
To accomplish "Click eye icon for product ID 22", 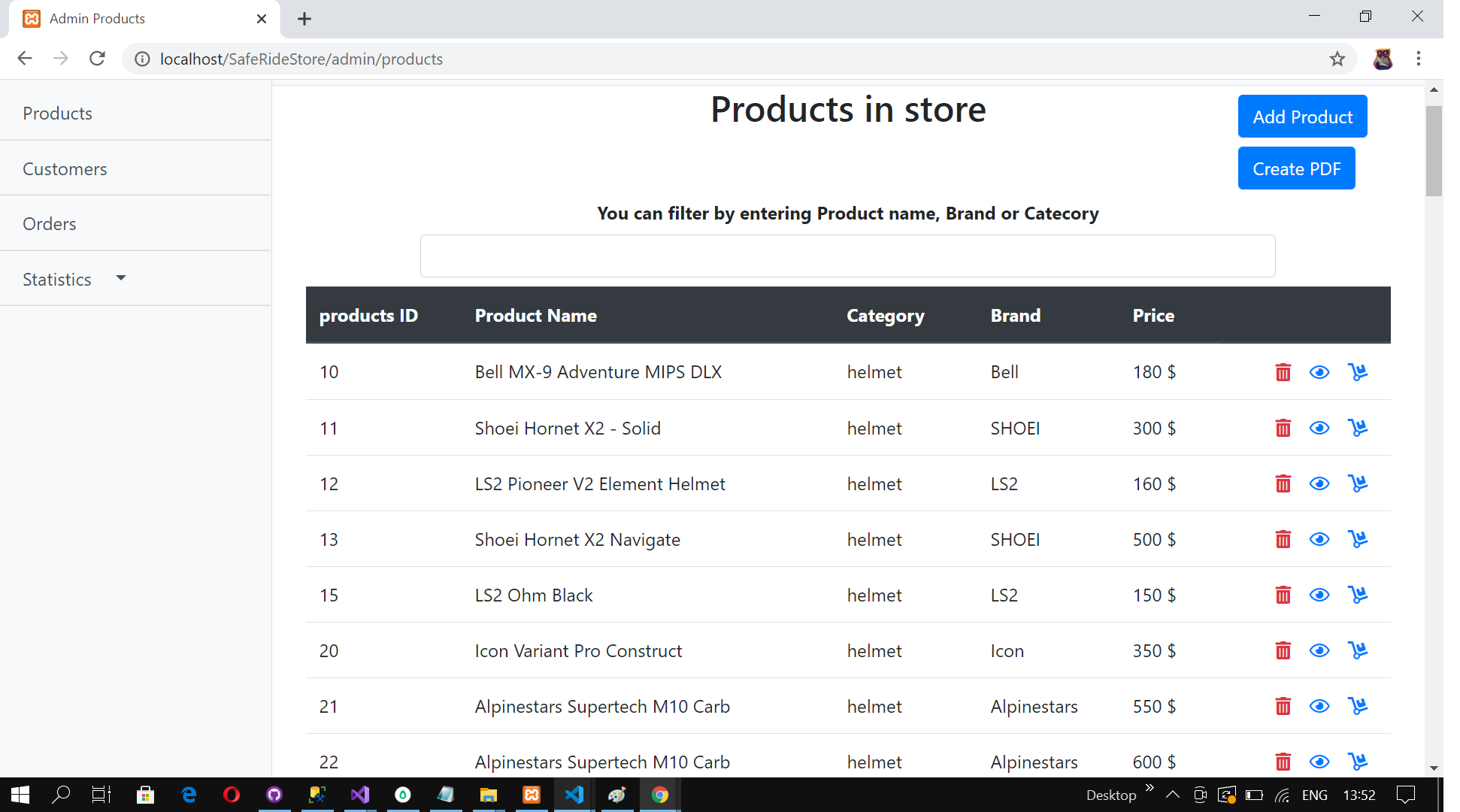I will tap(1319, 762).
